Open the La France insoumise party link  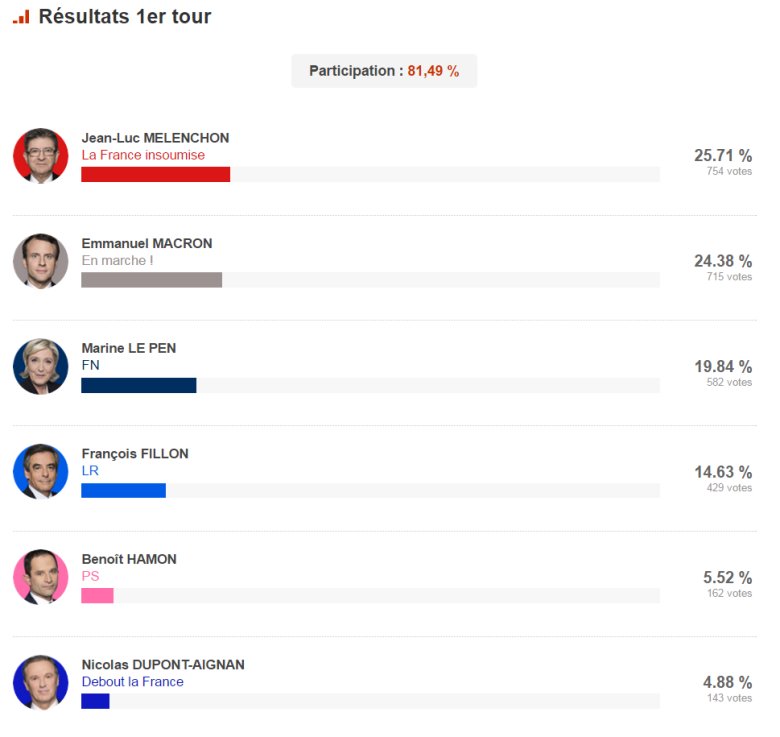[143, 155]
